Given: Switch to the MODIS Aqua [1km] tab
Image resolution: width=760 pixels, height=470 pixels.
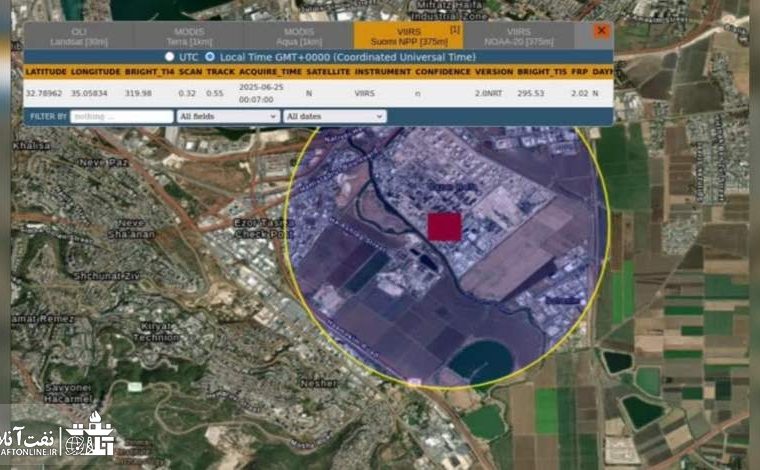Looking at the screenshot, I should coord(299,37).
